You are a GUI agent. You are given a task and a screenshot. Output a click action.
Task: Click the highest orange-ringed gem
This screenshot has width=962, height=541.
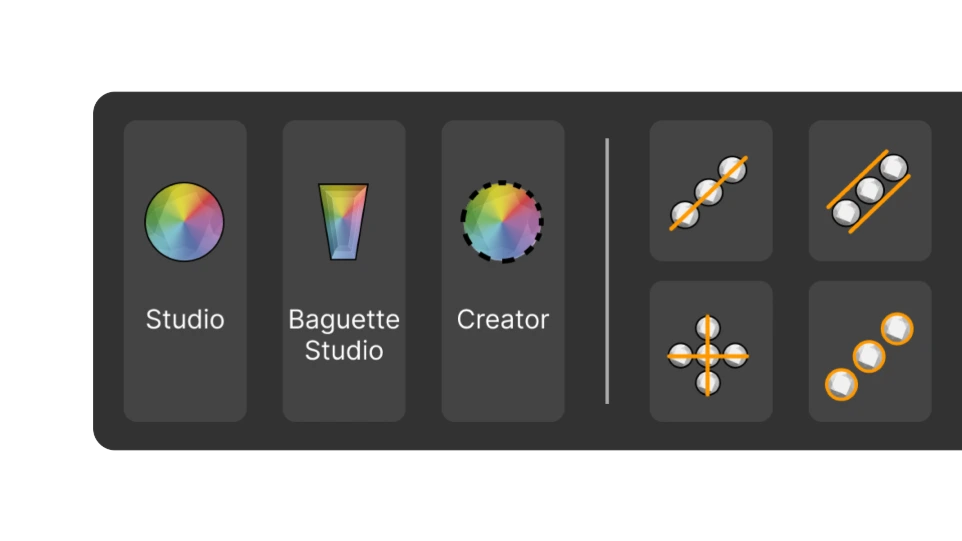[x=897, y=329]
